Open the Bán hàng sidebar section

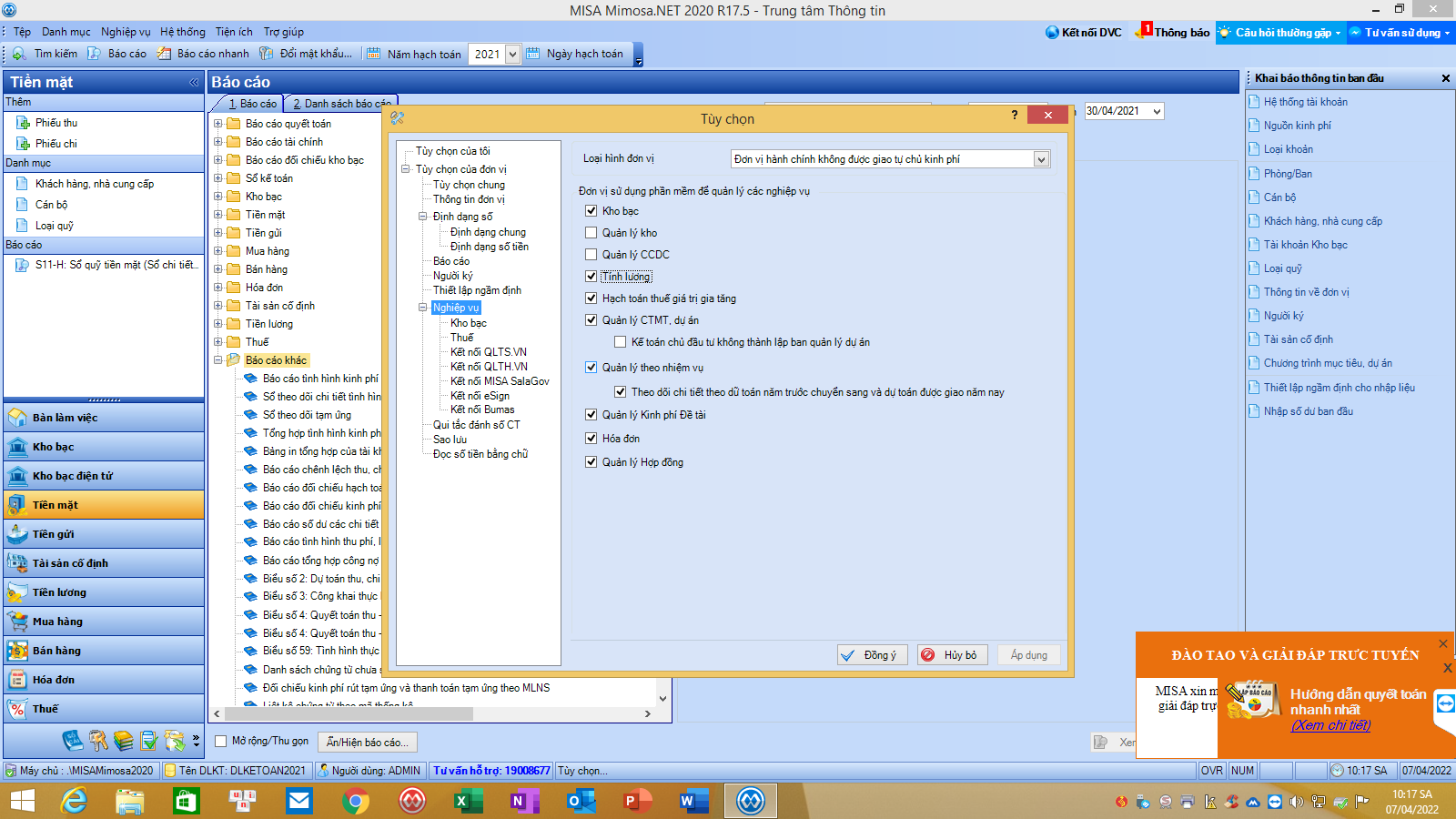pos(104,651)
